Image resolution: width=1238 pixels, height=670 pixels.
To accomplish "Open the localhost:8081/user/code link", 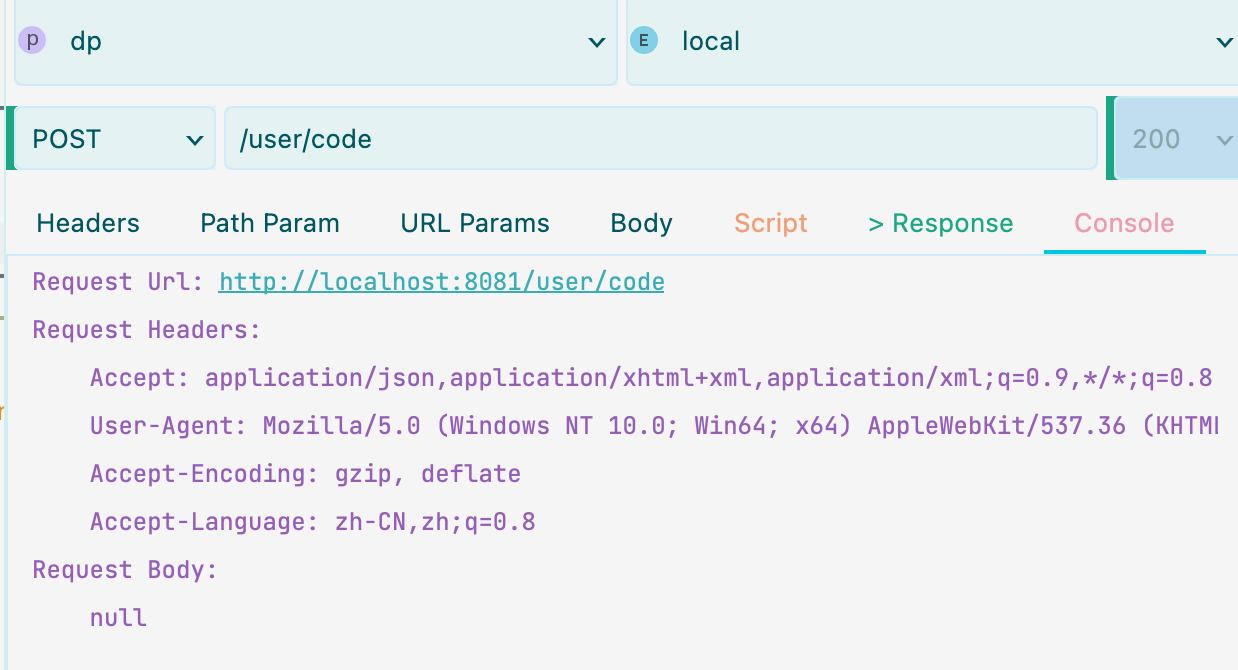I will click(441, 282).
